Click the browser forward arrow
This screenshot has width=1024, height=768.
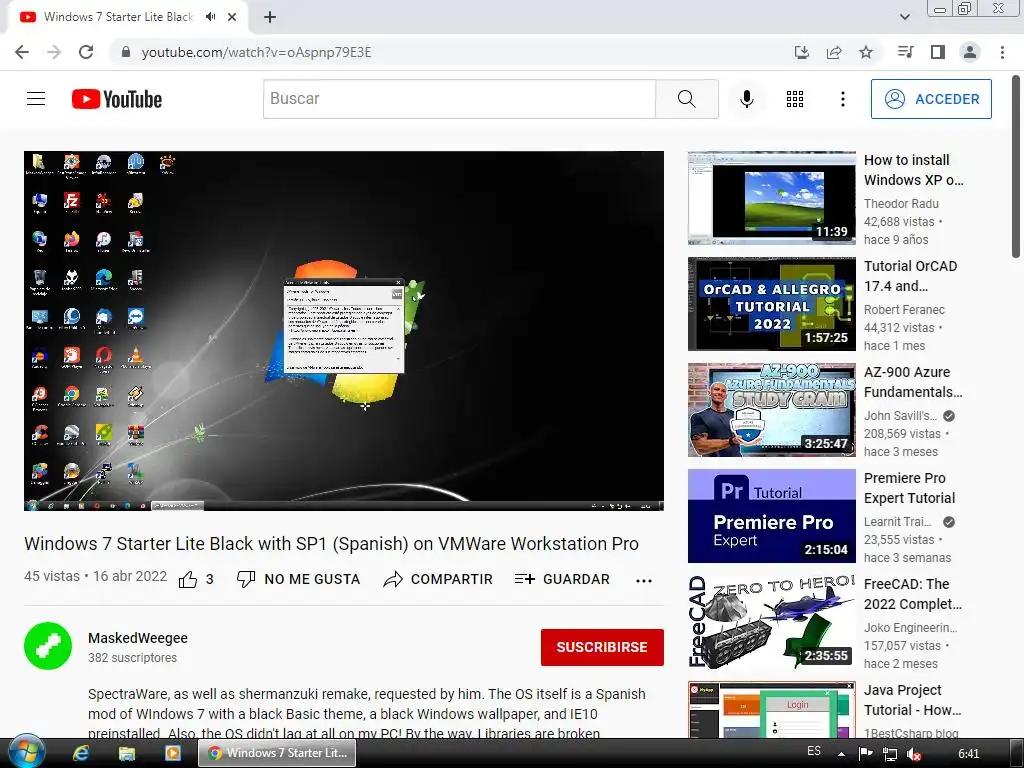click(x=54, y=52)
